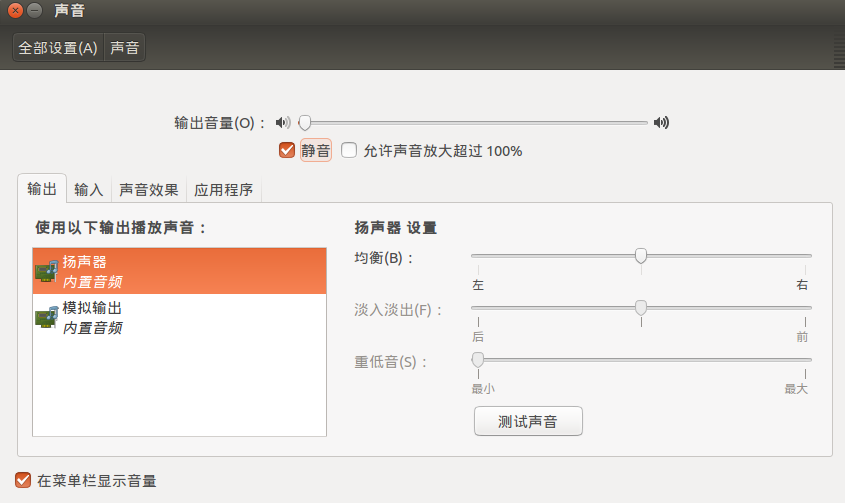Uncheck the 静音 mute checkbox
This screenshot has height=503, width=845.
click(287, 150)
